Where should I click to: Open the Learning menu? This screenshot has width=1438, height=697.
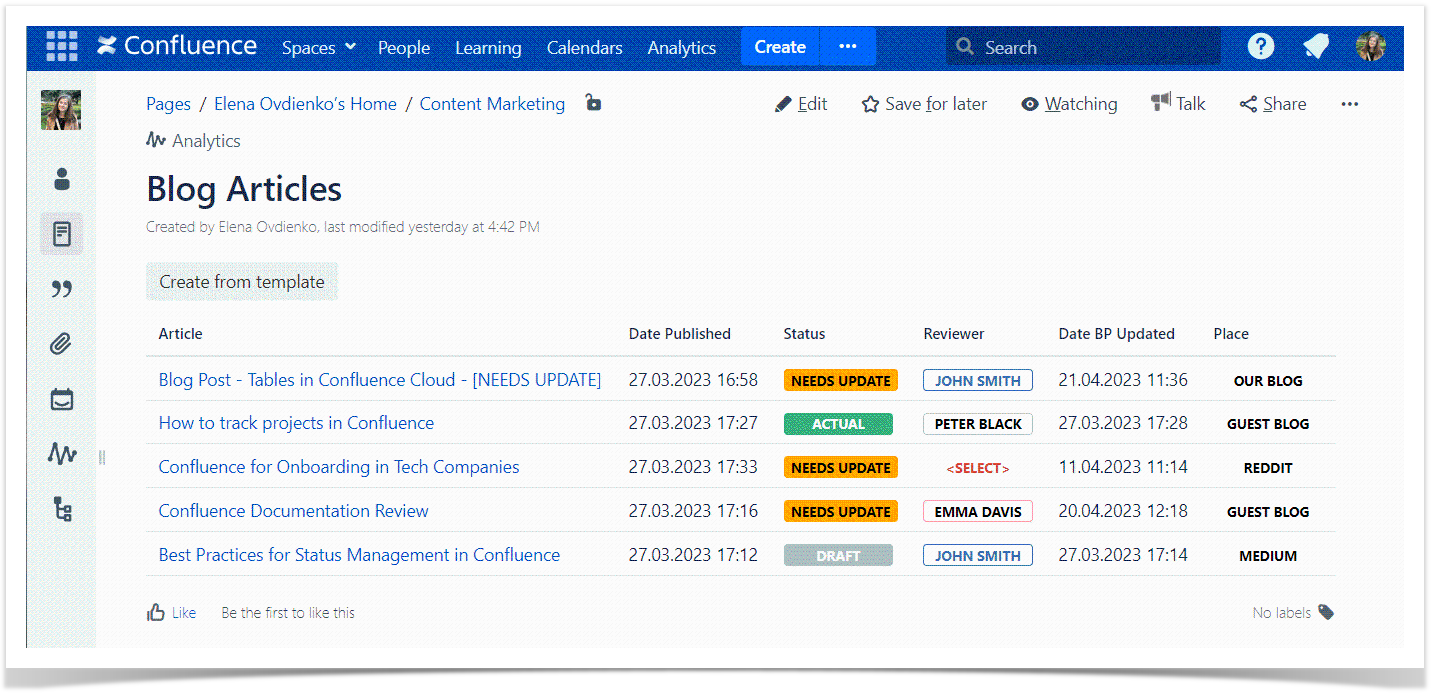point(488,47)
